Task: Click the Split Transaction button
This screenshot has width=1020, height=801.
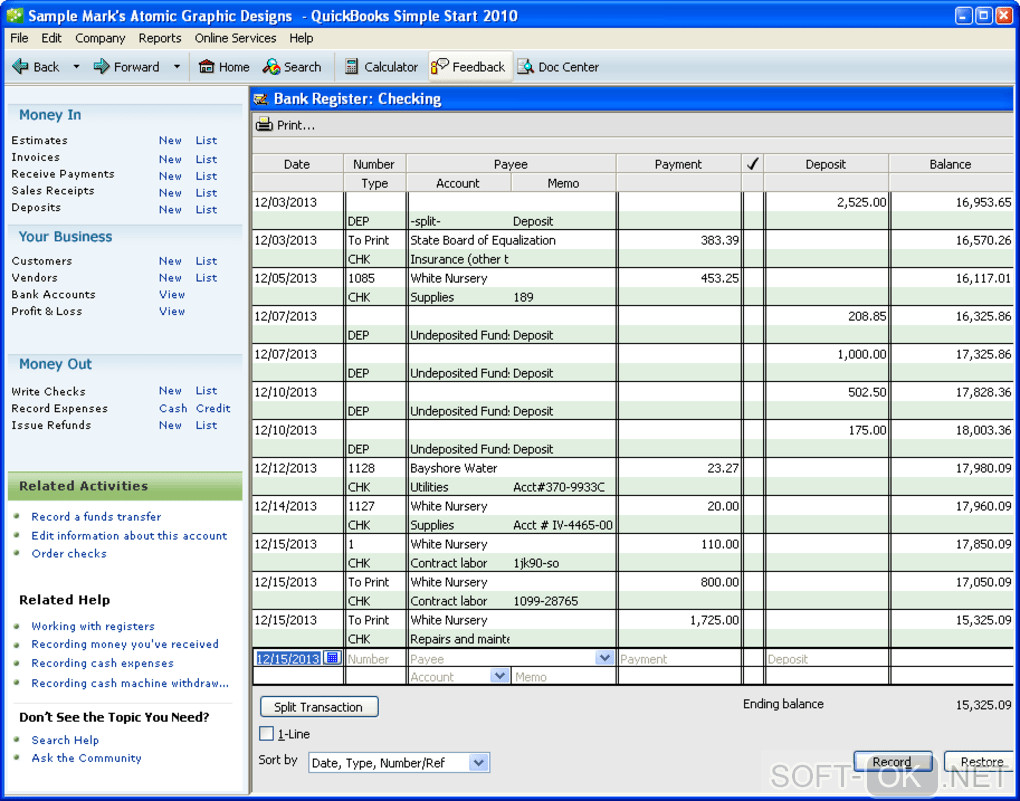Action: (318, 707)
